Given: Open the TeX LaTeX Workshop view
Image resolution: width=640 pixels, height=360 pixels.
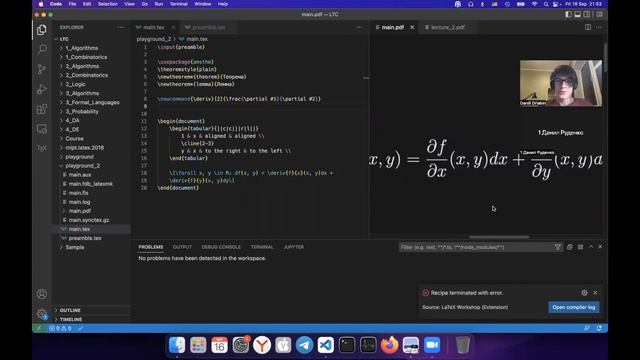Looking at the screenshot, I should [42, 148].
